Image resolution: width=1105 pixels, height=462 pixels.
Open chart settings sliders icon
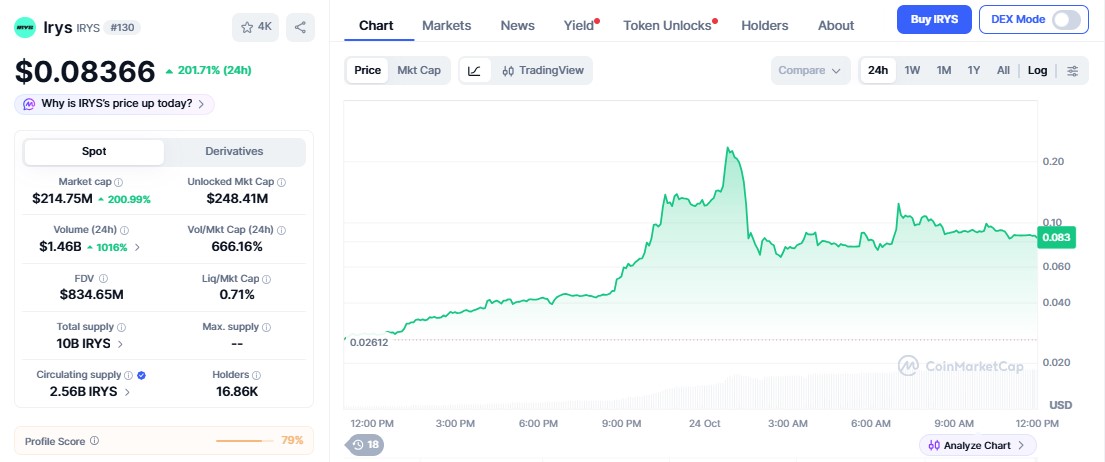tap(1073, 70)
